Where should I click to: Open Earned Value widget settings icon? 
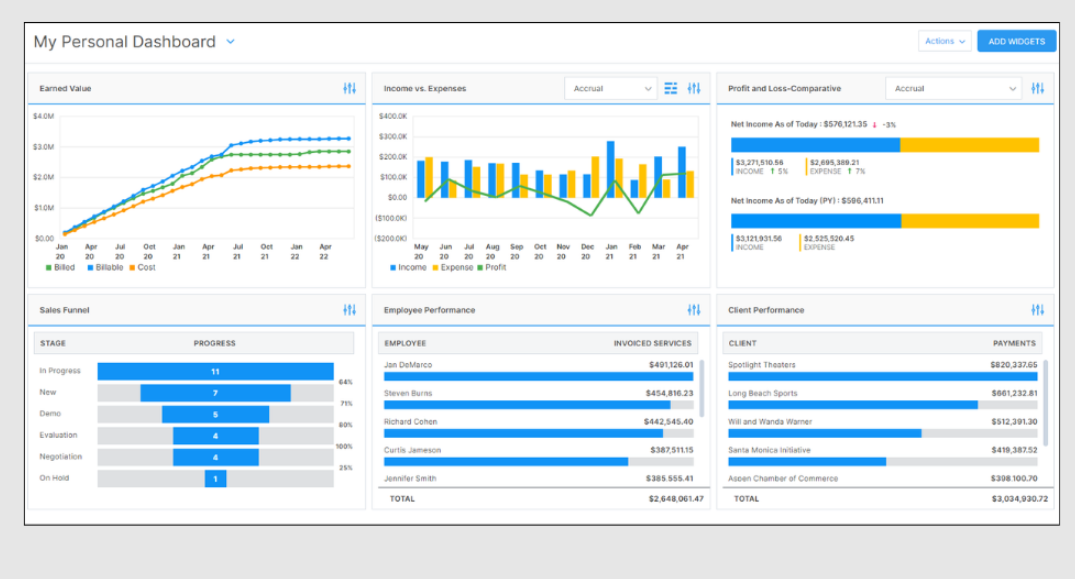pyautogui.click(x=349, y=89)
